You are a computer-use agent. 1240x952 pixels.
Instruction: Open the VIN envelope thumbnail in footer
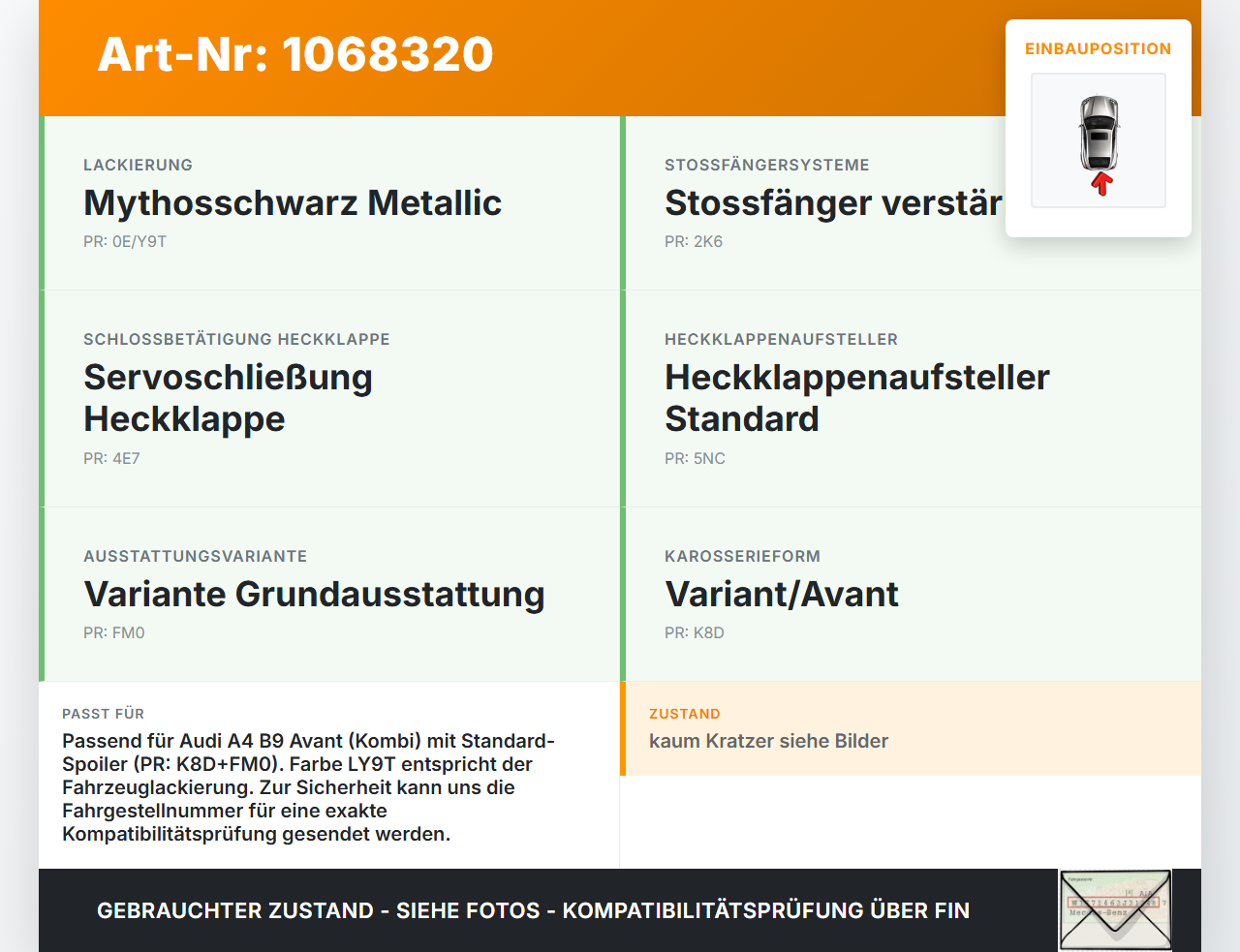[x=1115, y=910]
